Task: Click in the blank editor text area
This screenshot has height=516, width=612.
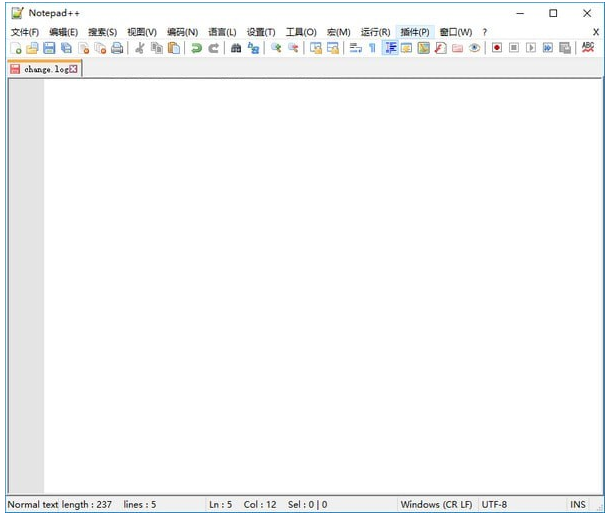Action: tap(323, 287)
